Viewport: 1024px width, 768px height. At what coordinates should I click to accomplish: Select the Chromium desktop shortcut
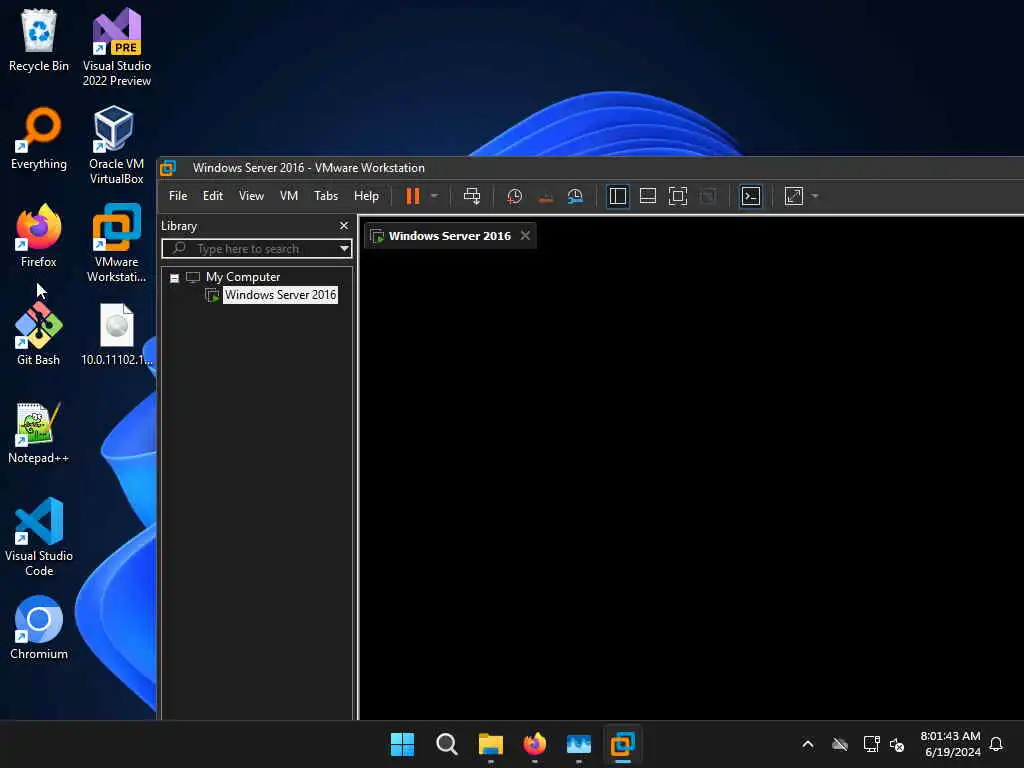[39, 628]
